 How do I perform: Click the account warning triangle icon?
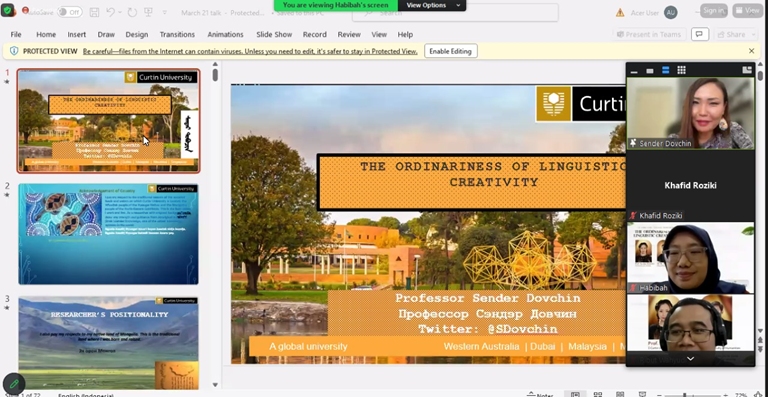pyautogui.click(x=620, y=13)
